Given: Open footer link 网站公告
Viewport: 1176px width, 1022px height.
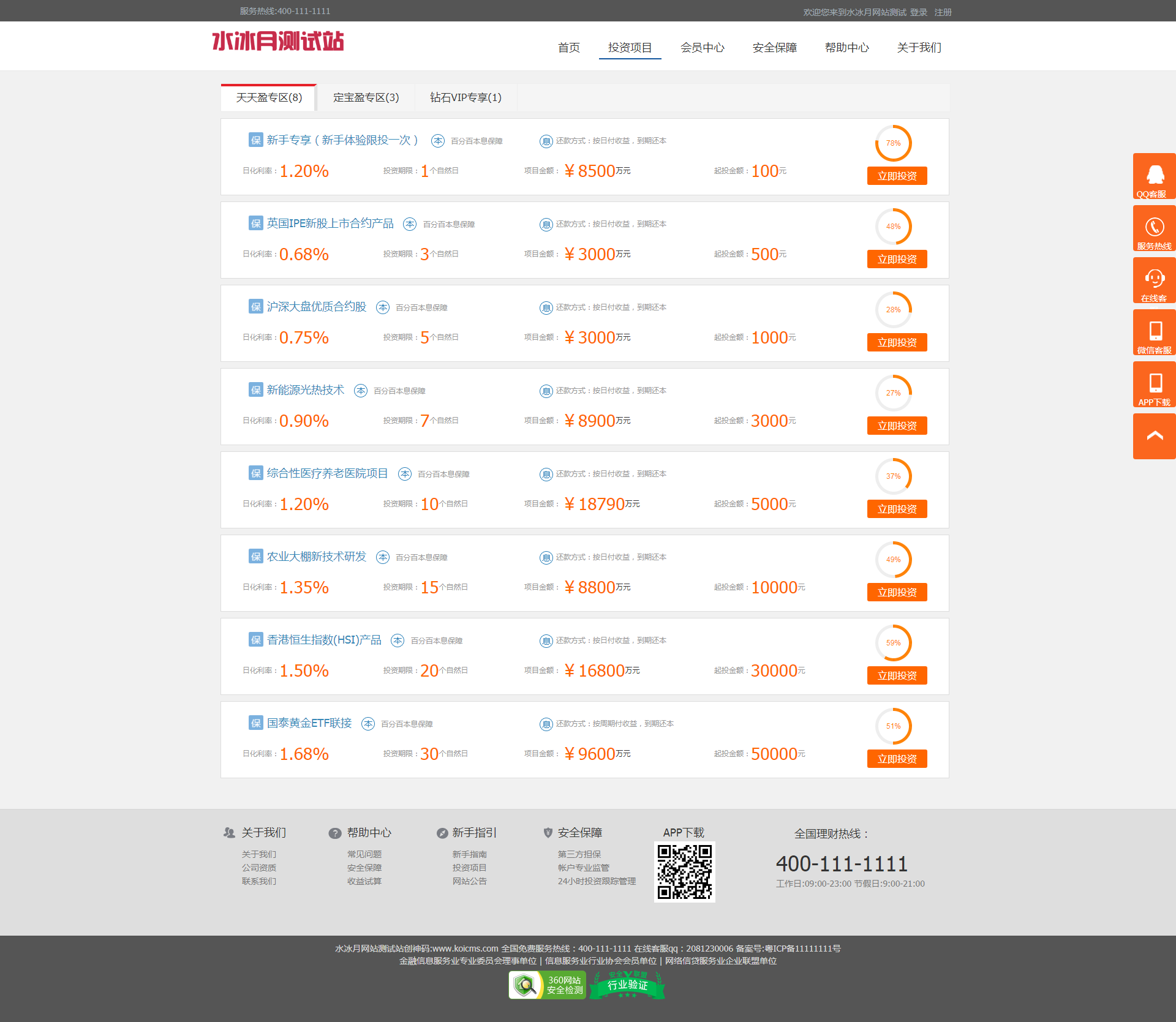Looking at the screenshot, I should [x=470, y=881].
